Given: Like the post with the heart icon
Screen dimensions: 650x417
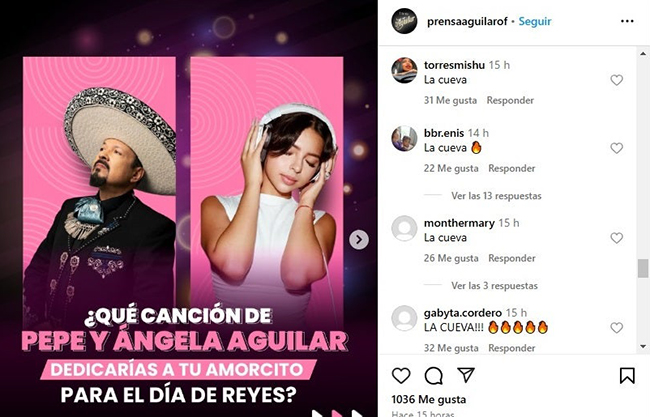Looking at the screenshot, I should click(401, 376).
